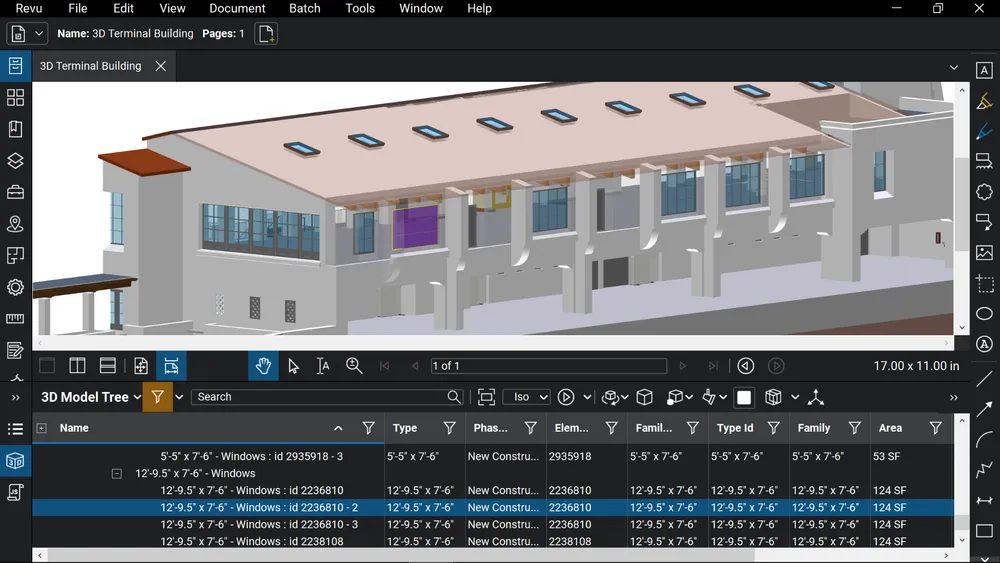Screen dimensions: 1000x563
Task: Toggle the 3D Model Tree filter button
Action: pos(157,397)
